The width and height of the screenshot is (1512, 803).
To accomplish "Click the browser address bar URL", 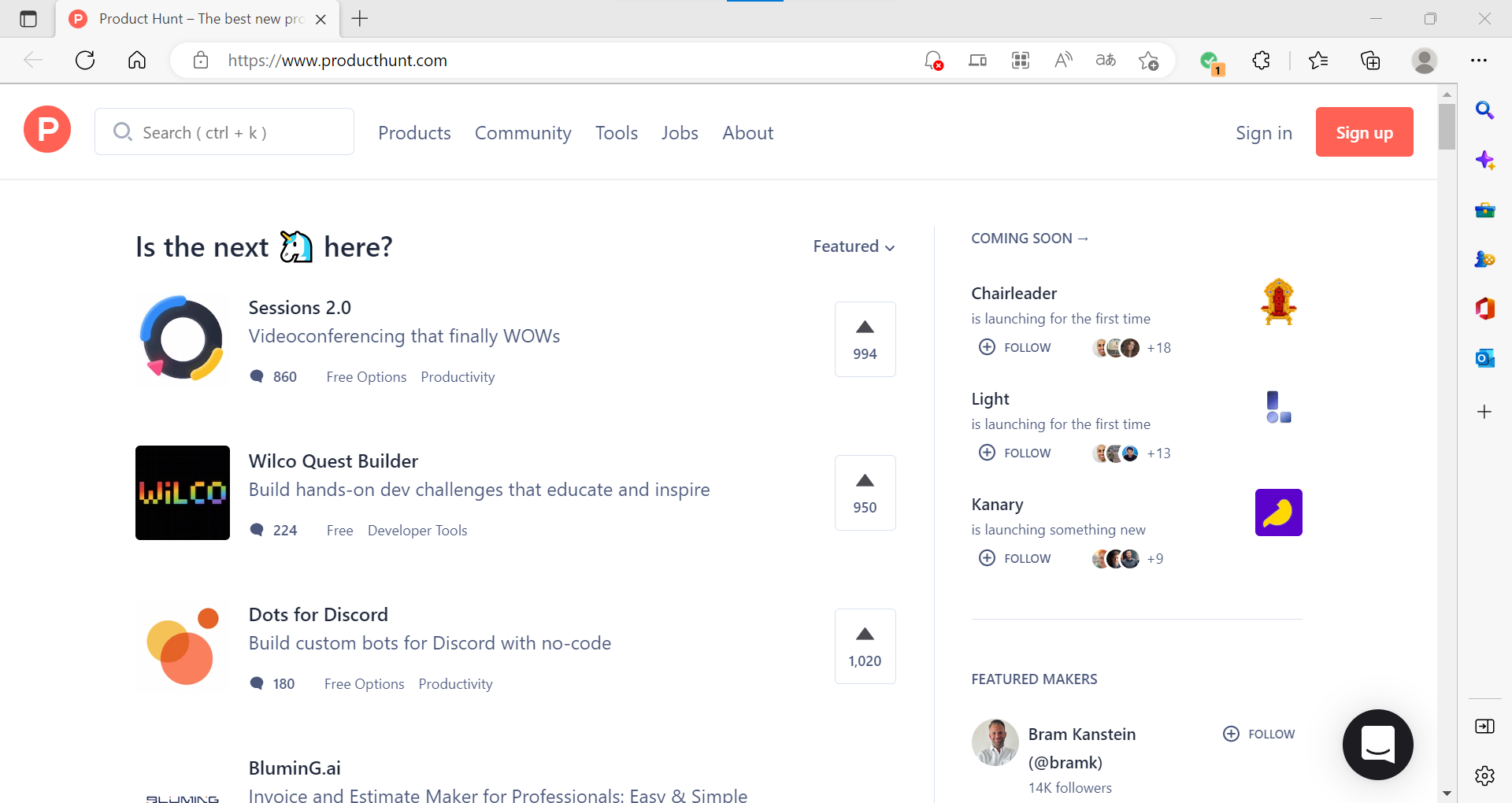I will coord(338,61).
